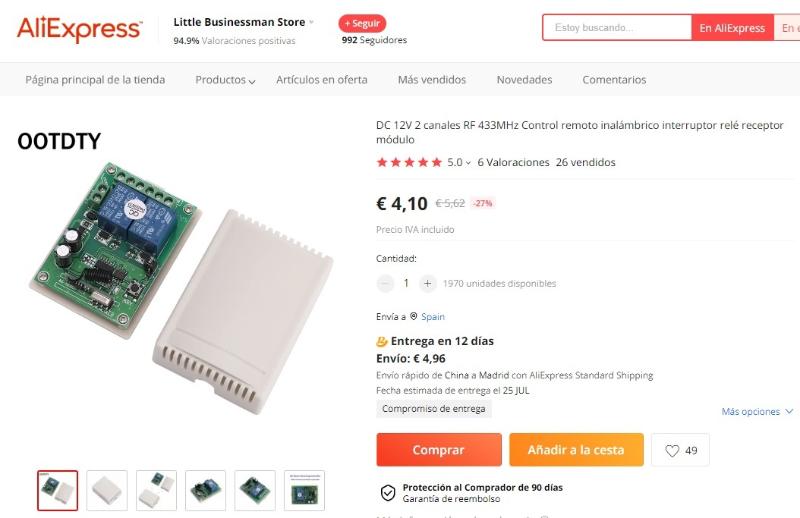Screen dimensions: 800x518
Task: Expand Más opciones shipping choices
Action: tap(757, 411)
